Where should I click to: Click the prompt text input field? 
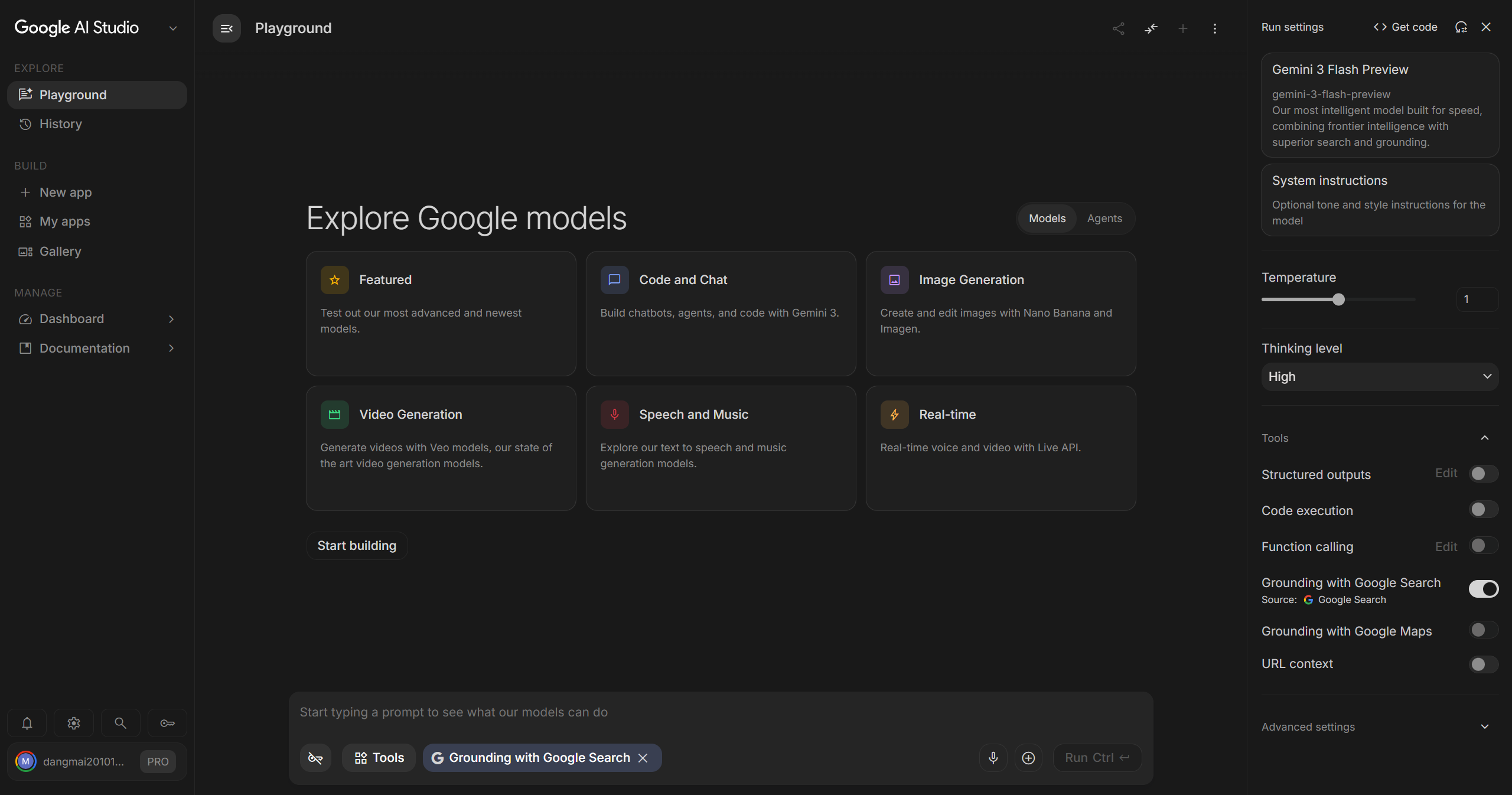[721, 712]
